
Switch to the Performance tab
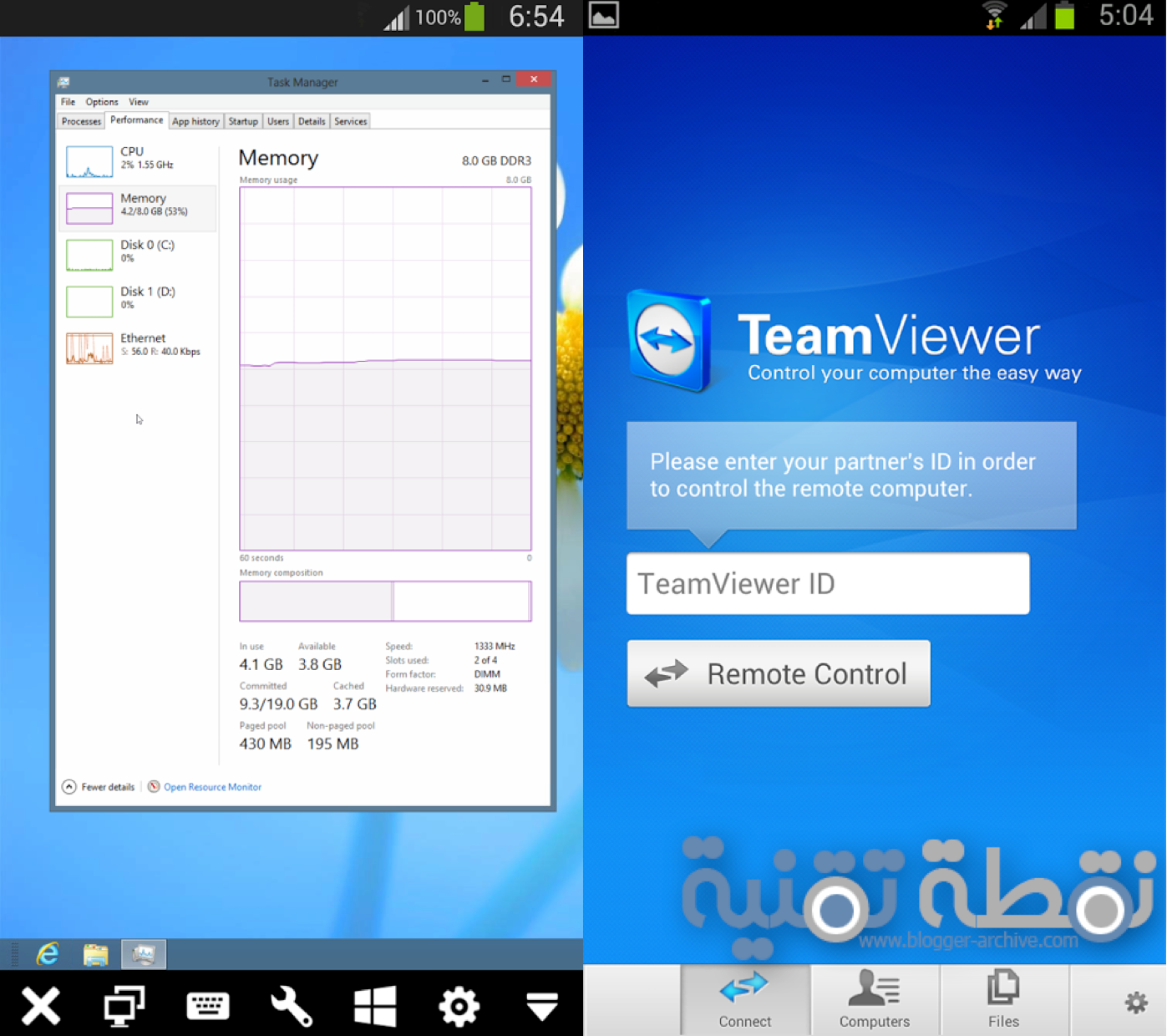(x=136, y=120)
